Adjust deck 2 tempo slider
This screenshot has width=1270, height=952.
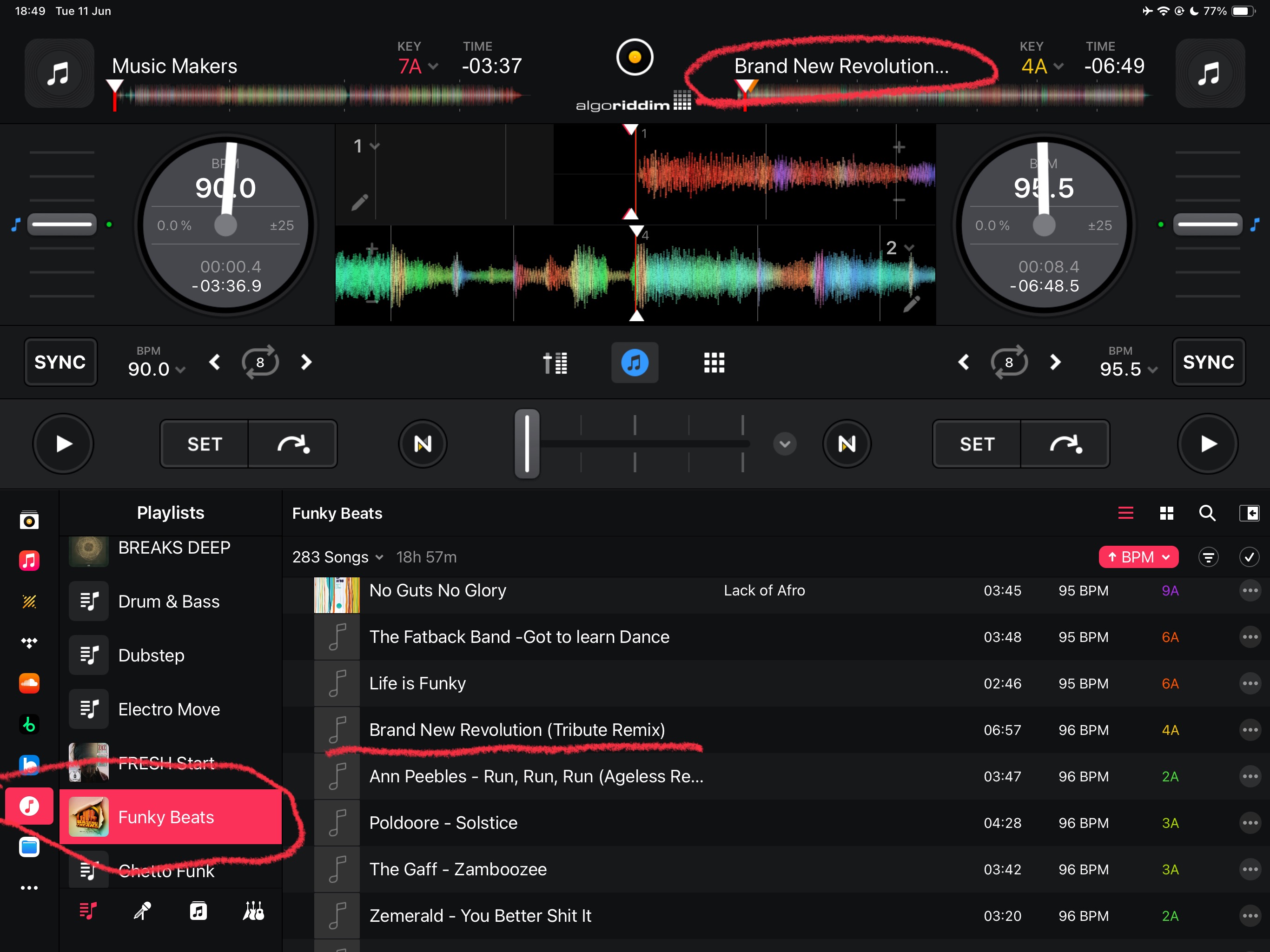pyautogui.click(x=1207, y=224)
